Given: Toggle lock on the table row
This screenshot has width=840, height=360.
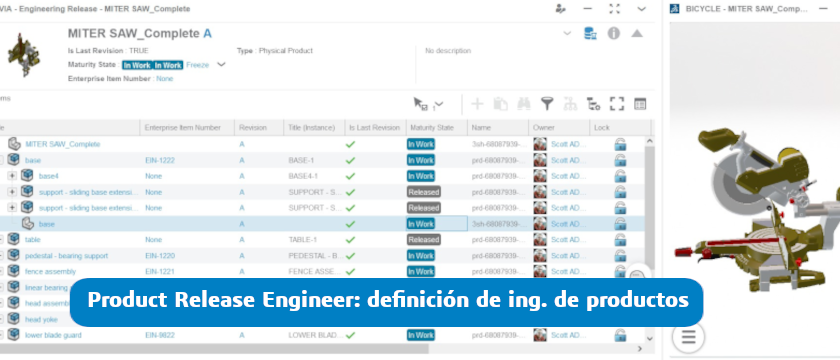Looking at the screenshot, I should [620, 239].
